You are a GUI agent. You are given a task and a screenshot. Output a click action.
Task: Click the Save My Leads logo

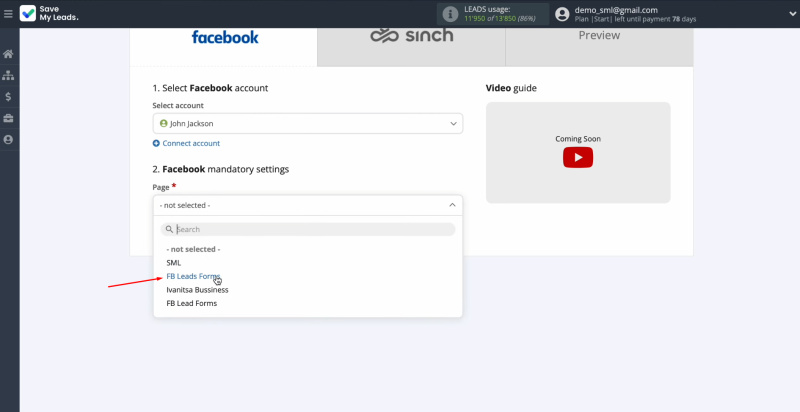49,13
